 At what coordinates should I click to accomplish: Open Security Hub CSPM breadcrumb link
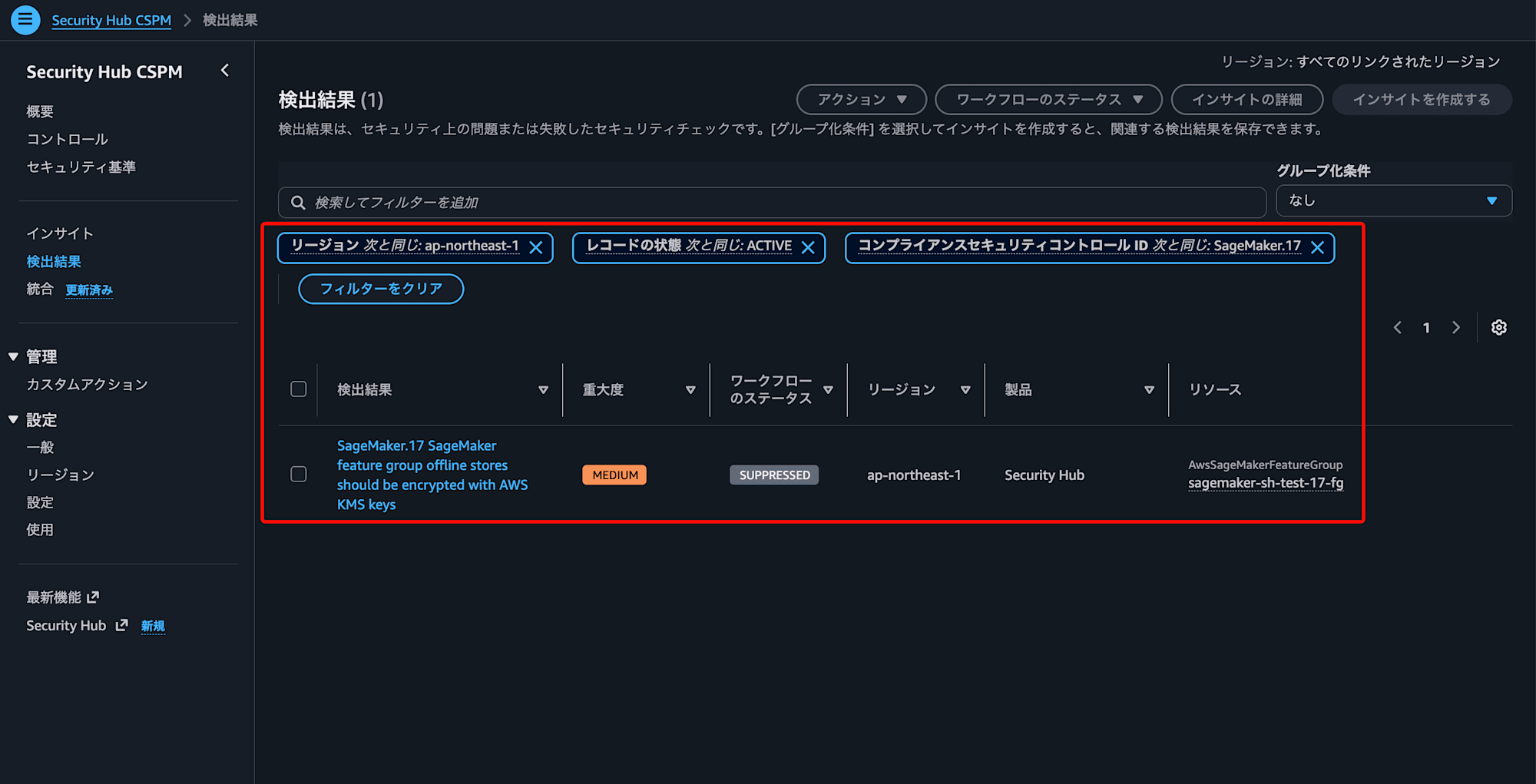point(111,20)
